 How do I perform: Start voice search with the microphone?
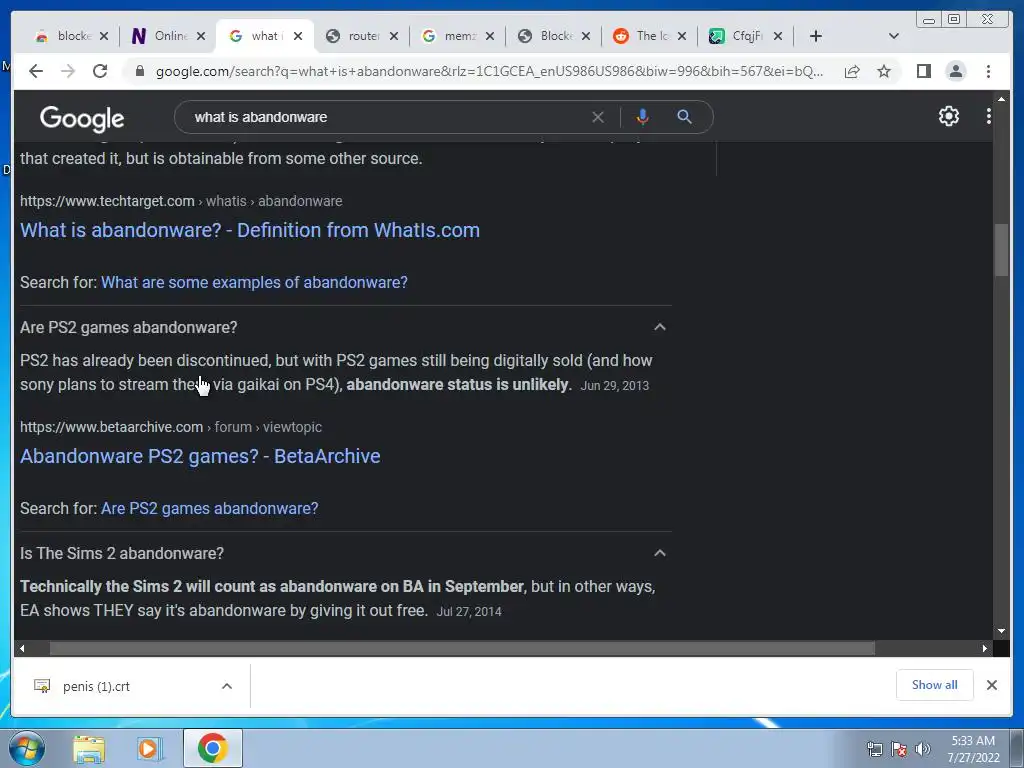[642, 117]
